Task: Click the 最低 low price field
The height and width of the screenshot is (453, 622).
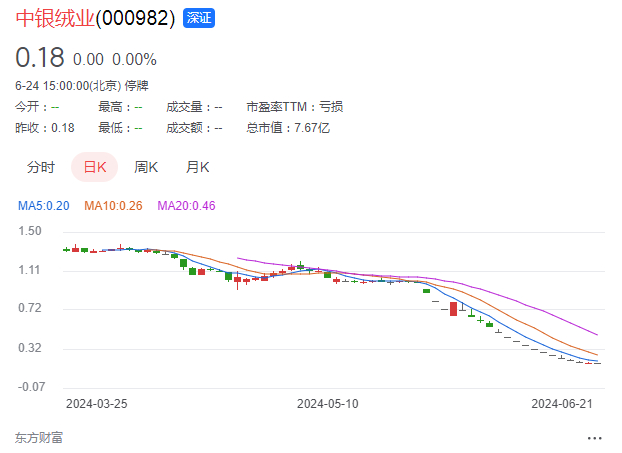Action: (120, 128)
